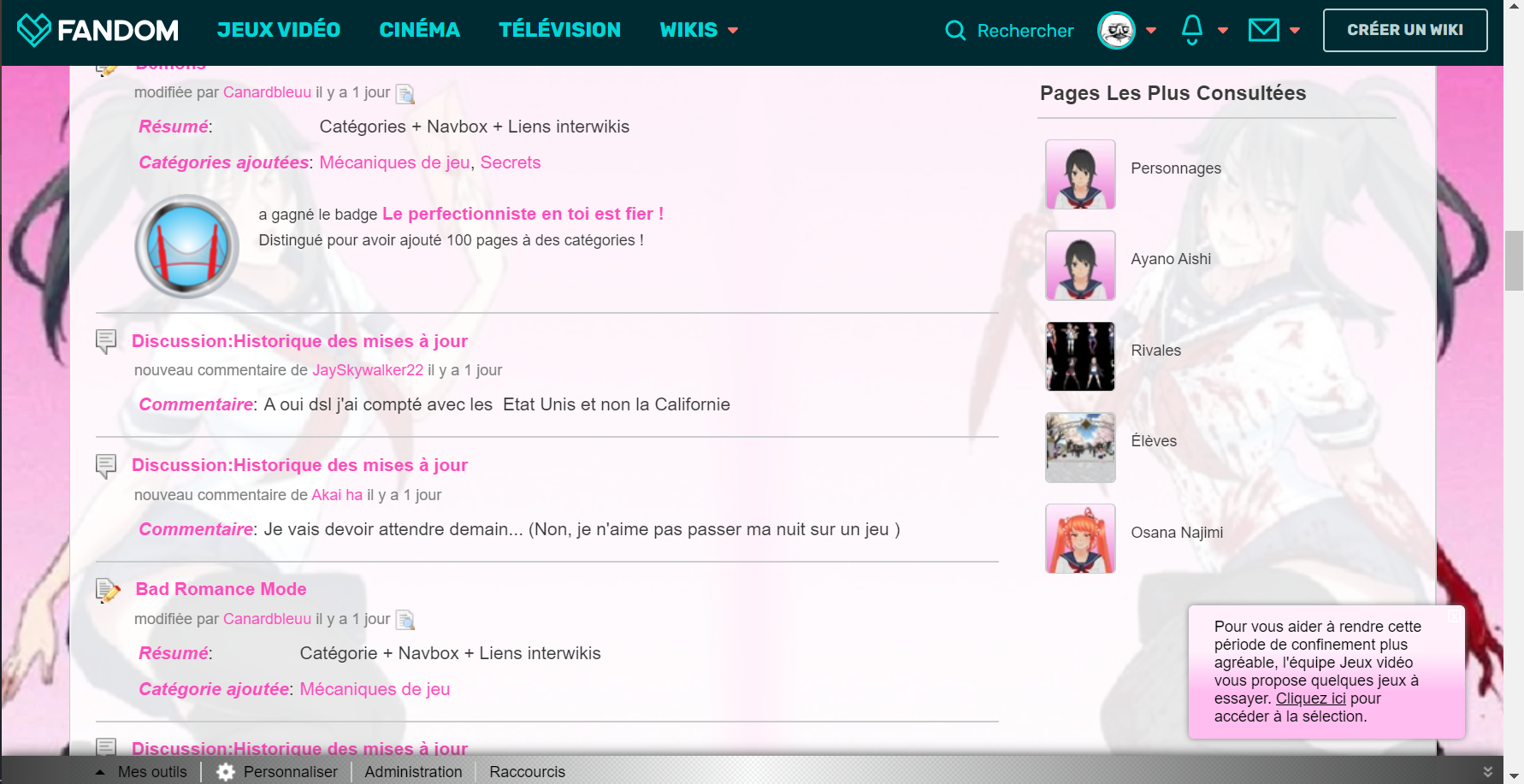1524x784 pixels.
Task: Open JaySkywalker22 user profile
Action: point(368,370)
